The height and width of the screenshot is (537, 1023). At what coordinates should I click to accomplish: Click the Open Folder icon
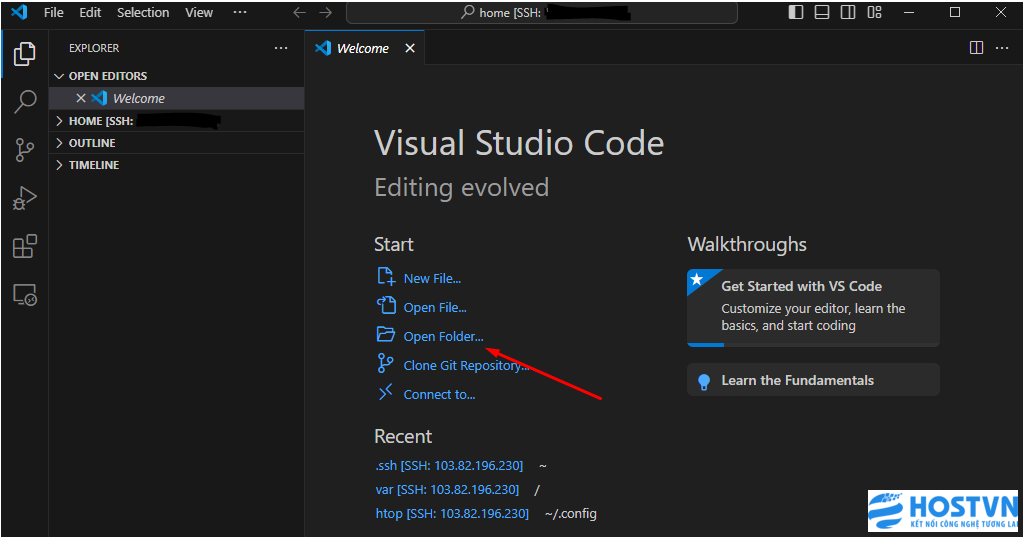[386, 335]
